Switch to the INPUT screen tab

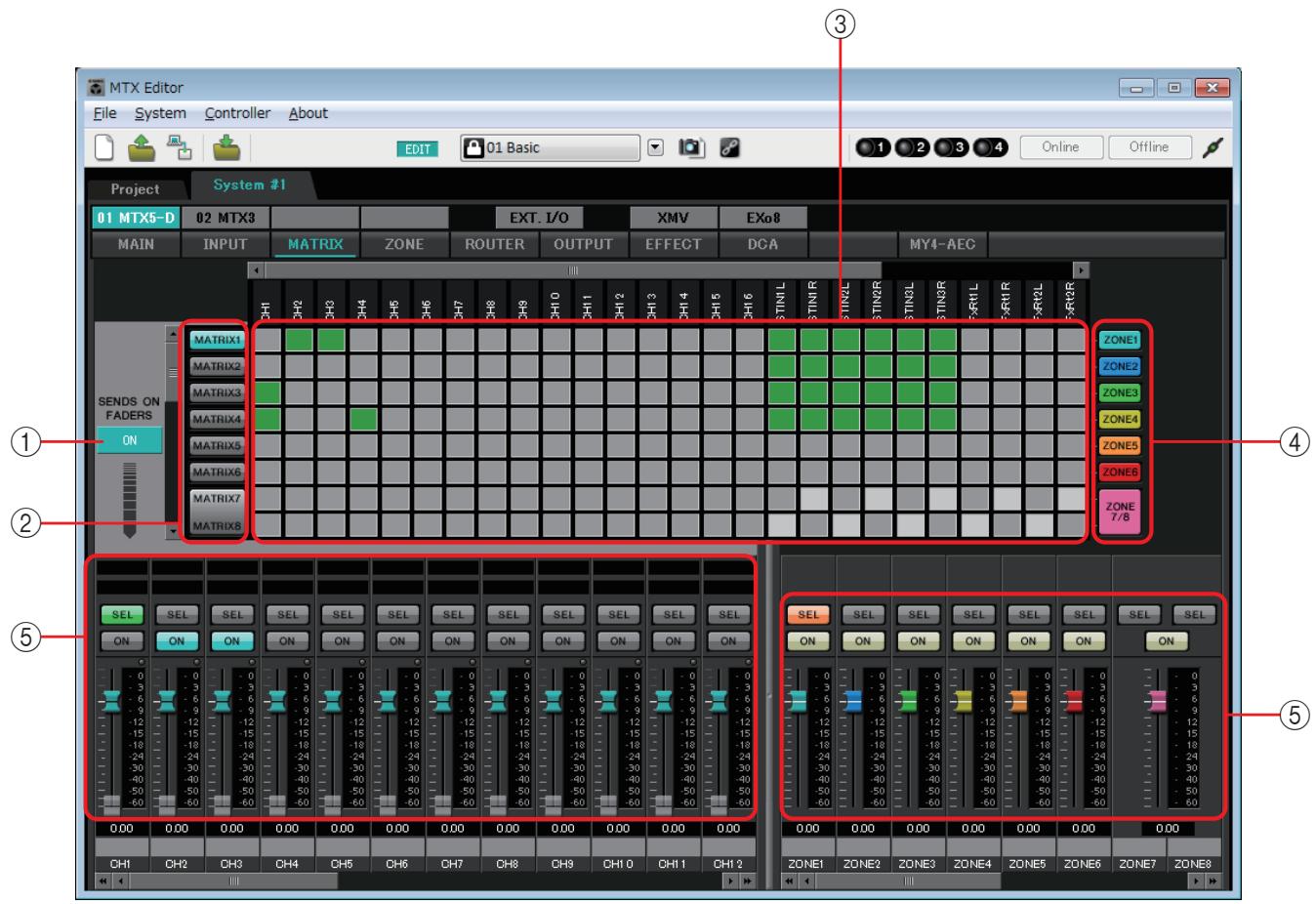(x=225, y=244)
